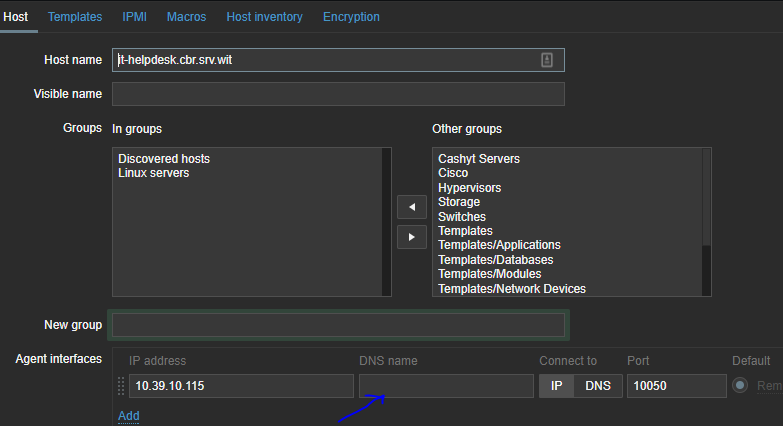Select Cisco in Other groups
The image size is (783, 426).
click(453, 173)
